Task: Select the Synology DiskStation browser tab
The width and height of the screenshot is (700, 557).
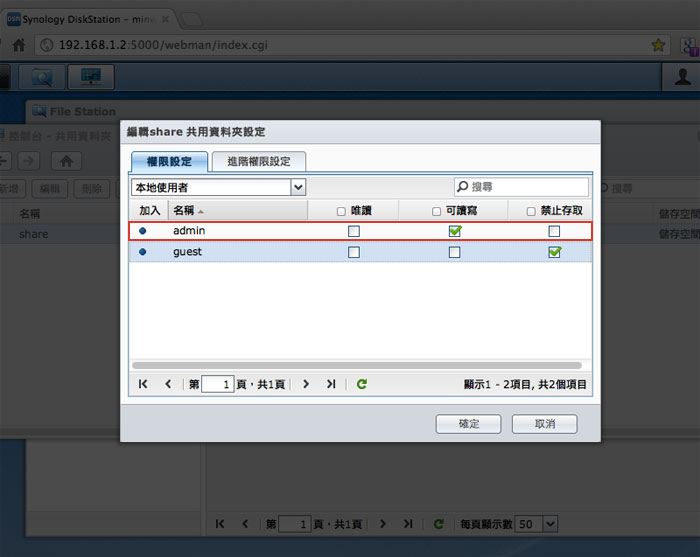Action: pyautogui.click(x=89, y=19)
